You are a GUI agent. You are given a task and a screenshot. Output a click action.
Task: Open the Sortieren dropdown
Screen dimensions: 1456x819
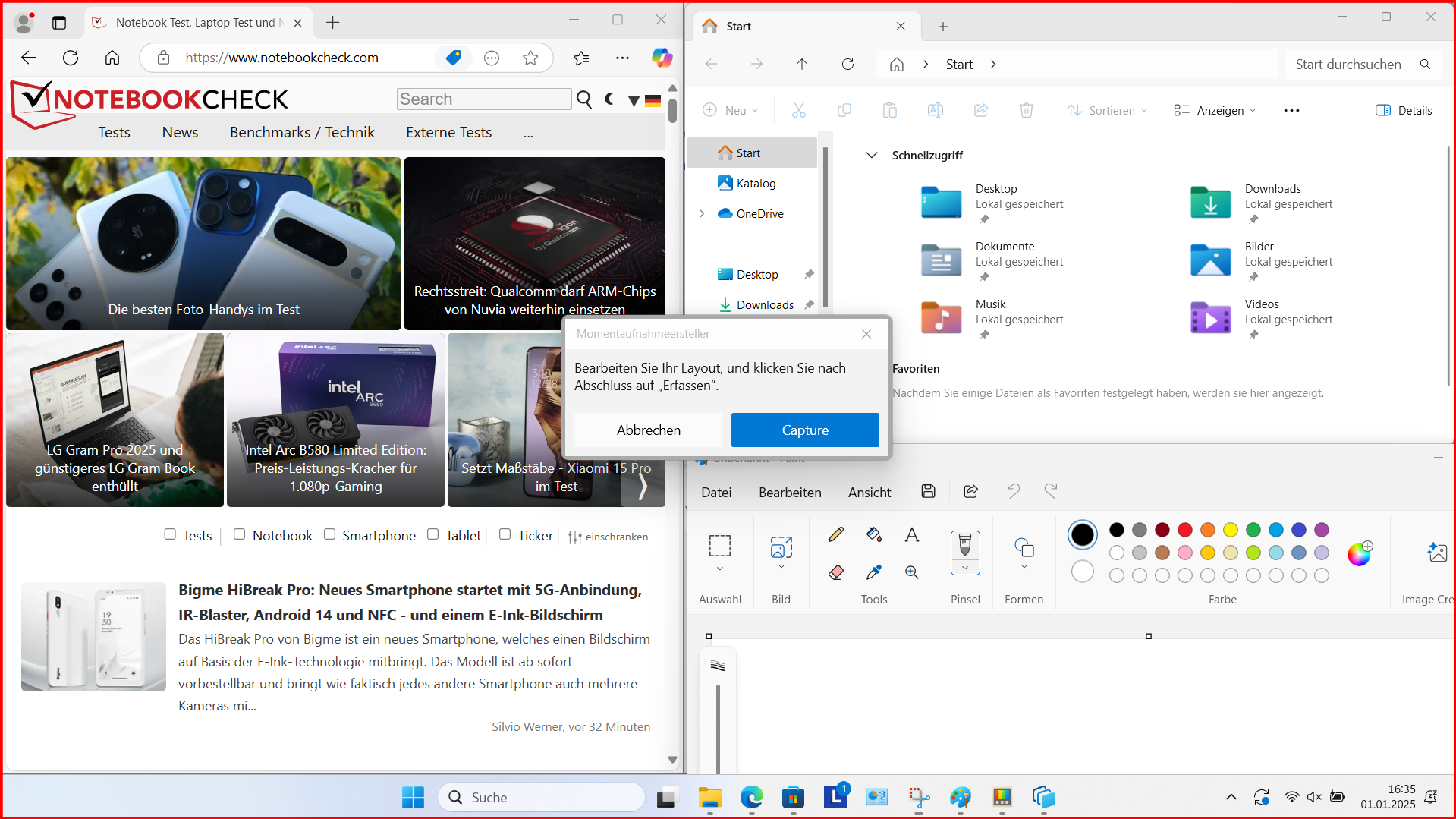pyautogui.click(x=1107, y=110)
